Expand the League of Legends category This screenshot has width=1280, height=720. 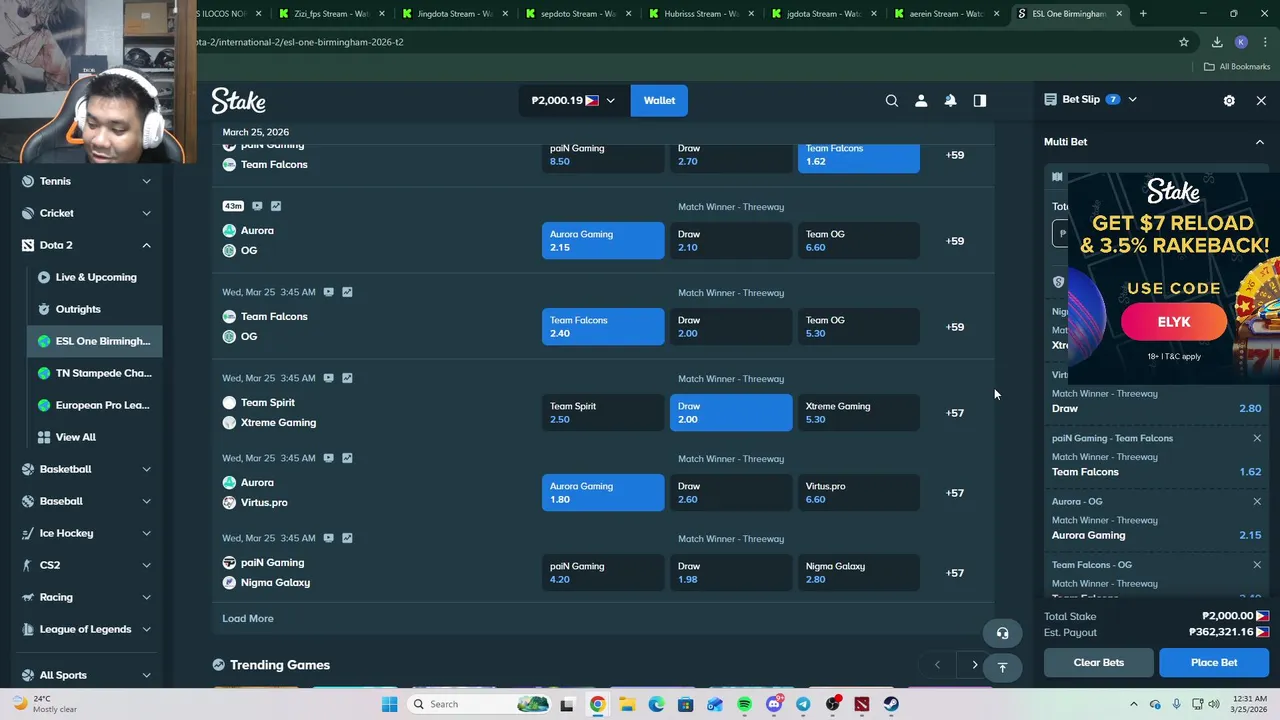click(146, 629)
